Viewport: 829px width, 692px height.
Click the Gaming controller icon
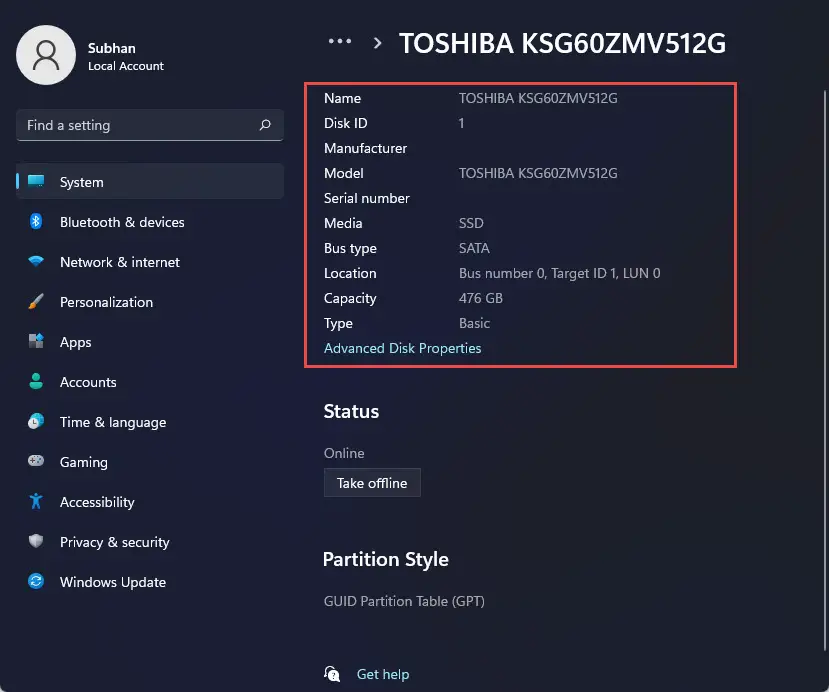click(x=36, y=461)
